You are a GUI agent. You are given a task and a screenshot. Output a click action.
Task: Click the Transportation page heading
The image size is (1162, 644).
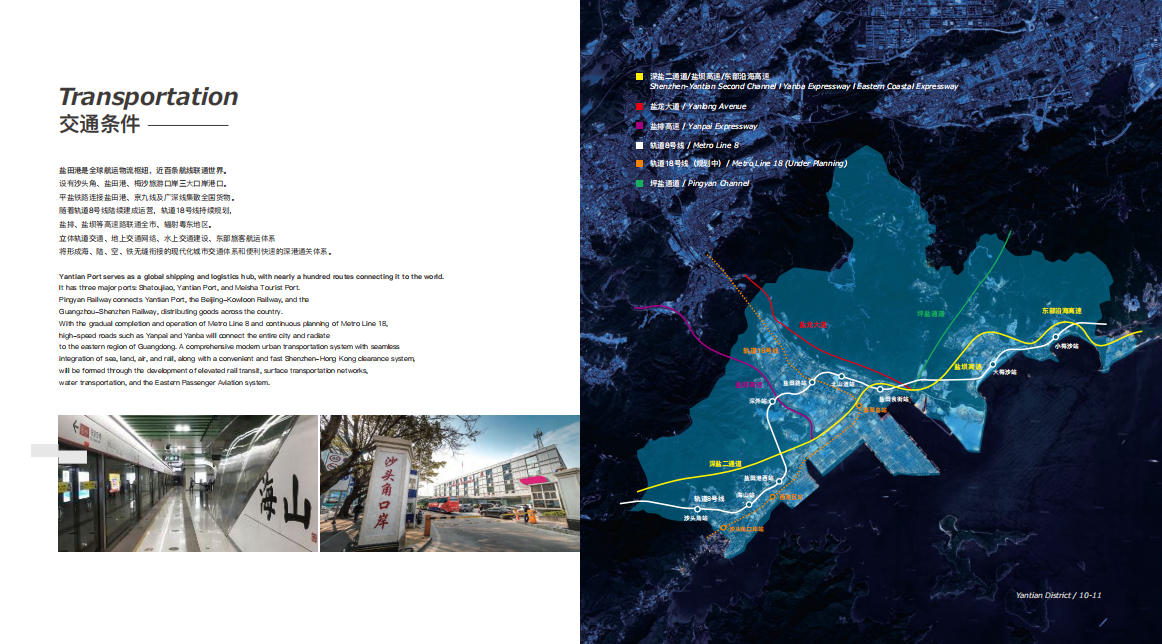point(148,97)
